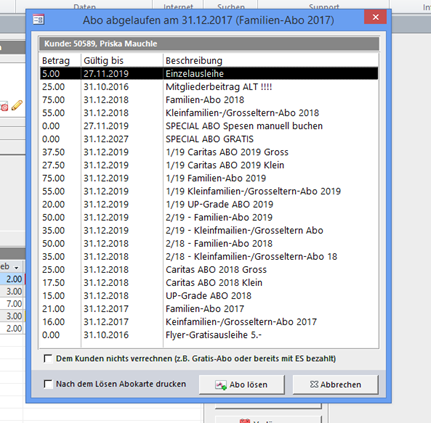Click the Beschreibung column header
Screen dimensions: 431x423
[x=194, y=61]
